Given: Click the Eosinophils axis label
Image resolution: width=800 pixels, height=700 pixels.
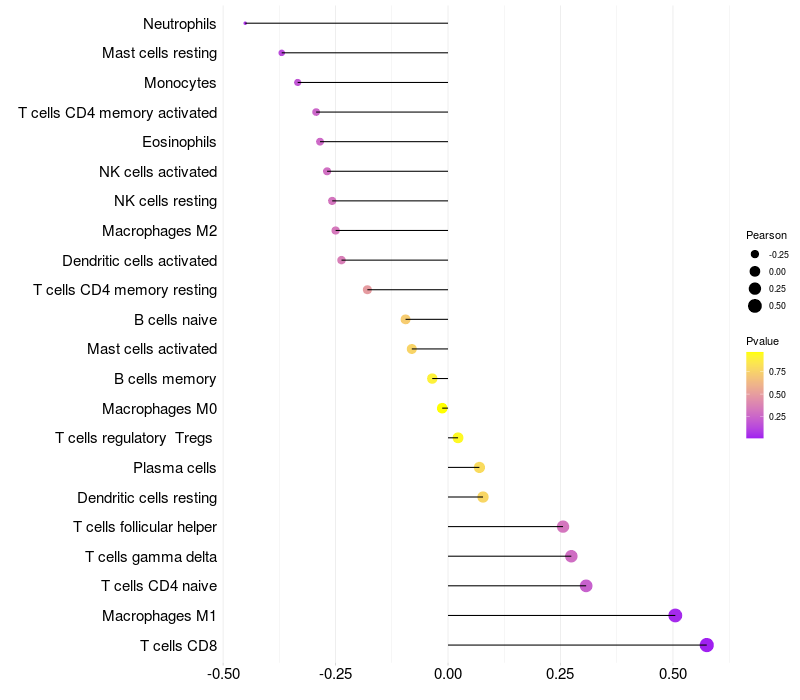Looking at the screenshot, I should click(179, 142).
